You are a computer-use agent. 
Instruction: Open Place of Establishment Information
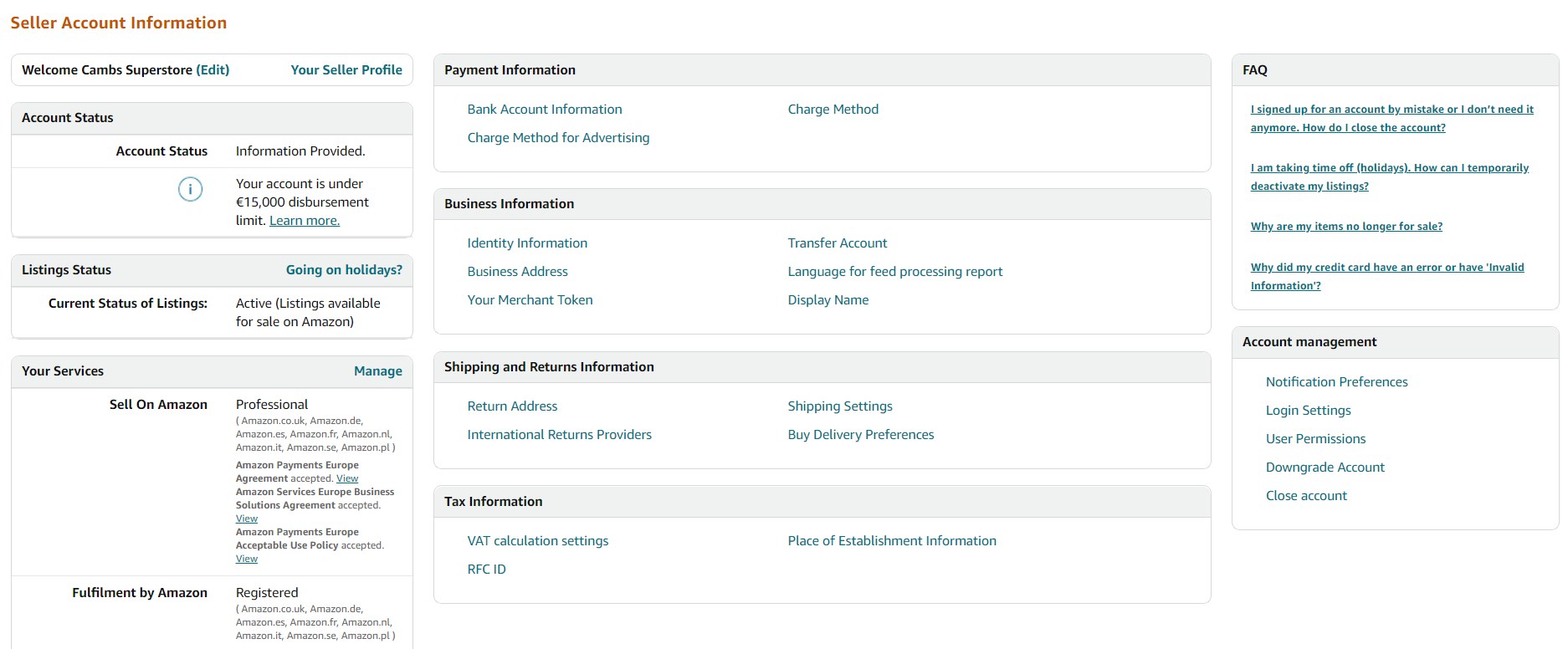[x=891, y=541]
